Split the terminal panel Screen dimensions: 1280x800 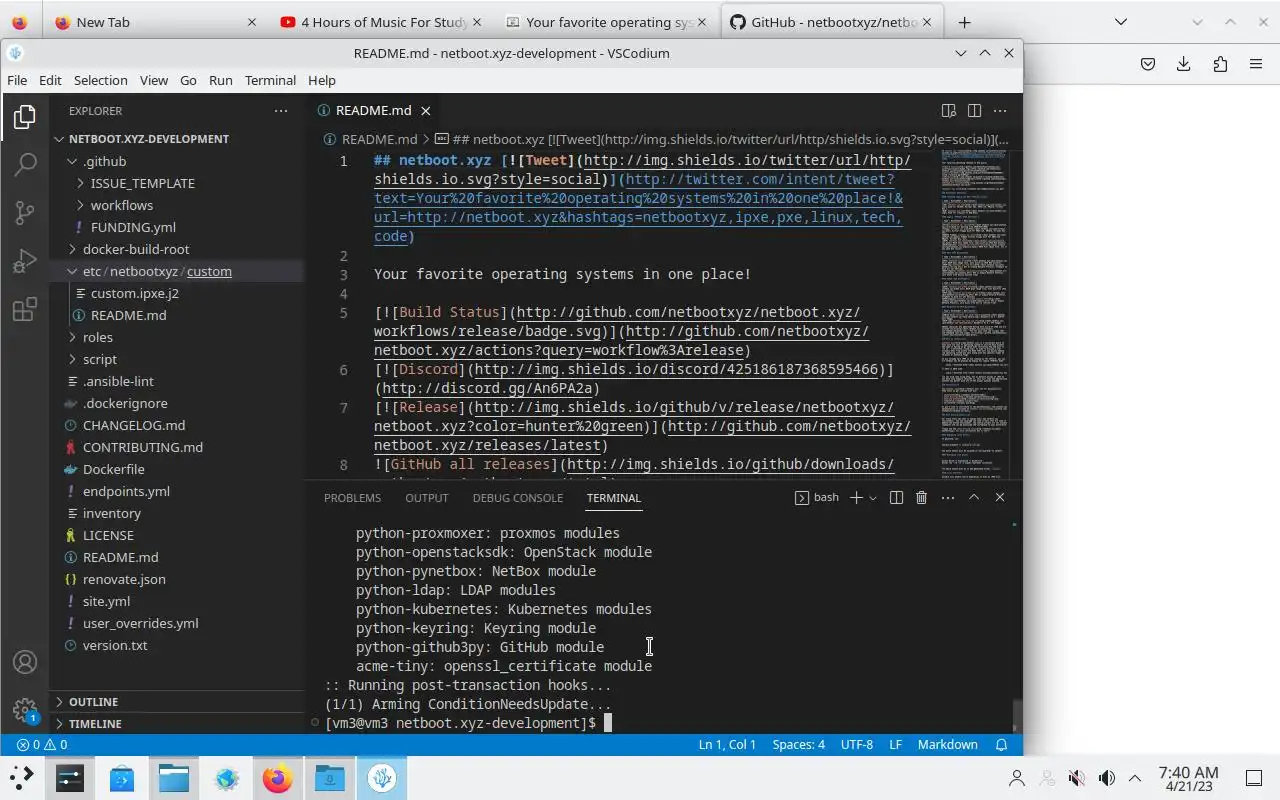[x=896, y=497]
